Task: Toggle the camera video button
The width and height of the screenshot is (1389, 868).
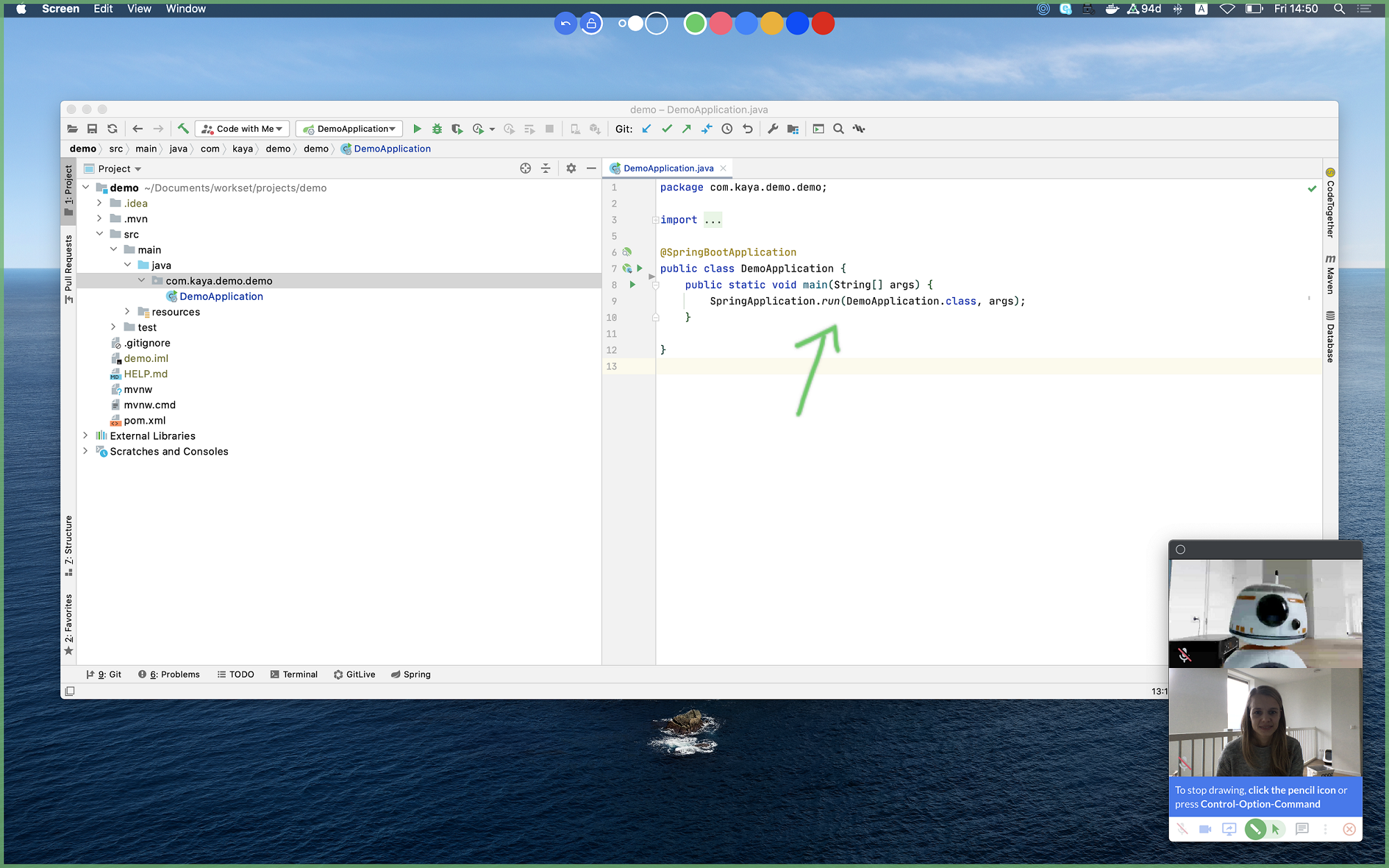Action: (1205, 829)
